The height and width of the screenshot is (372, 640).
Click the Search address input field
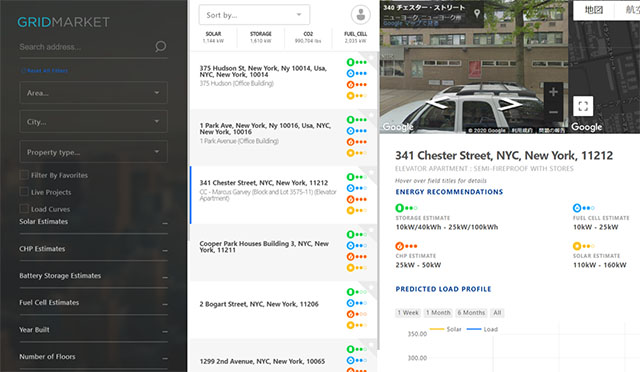point(86,47)
